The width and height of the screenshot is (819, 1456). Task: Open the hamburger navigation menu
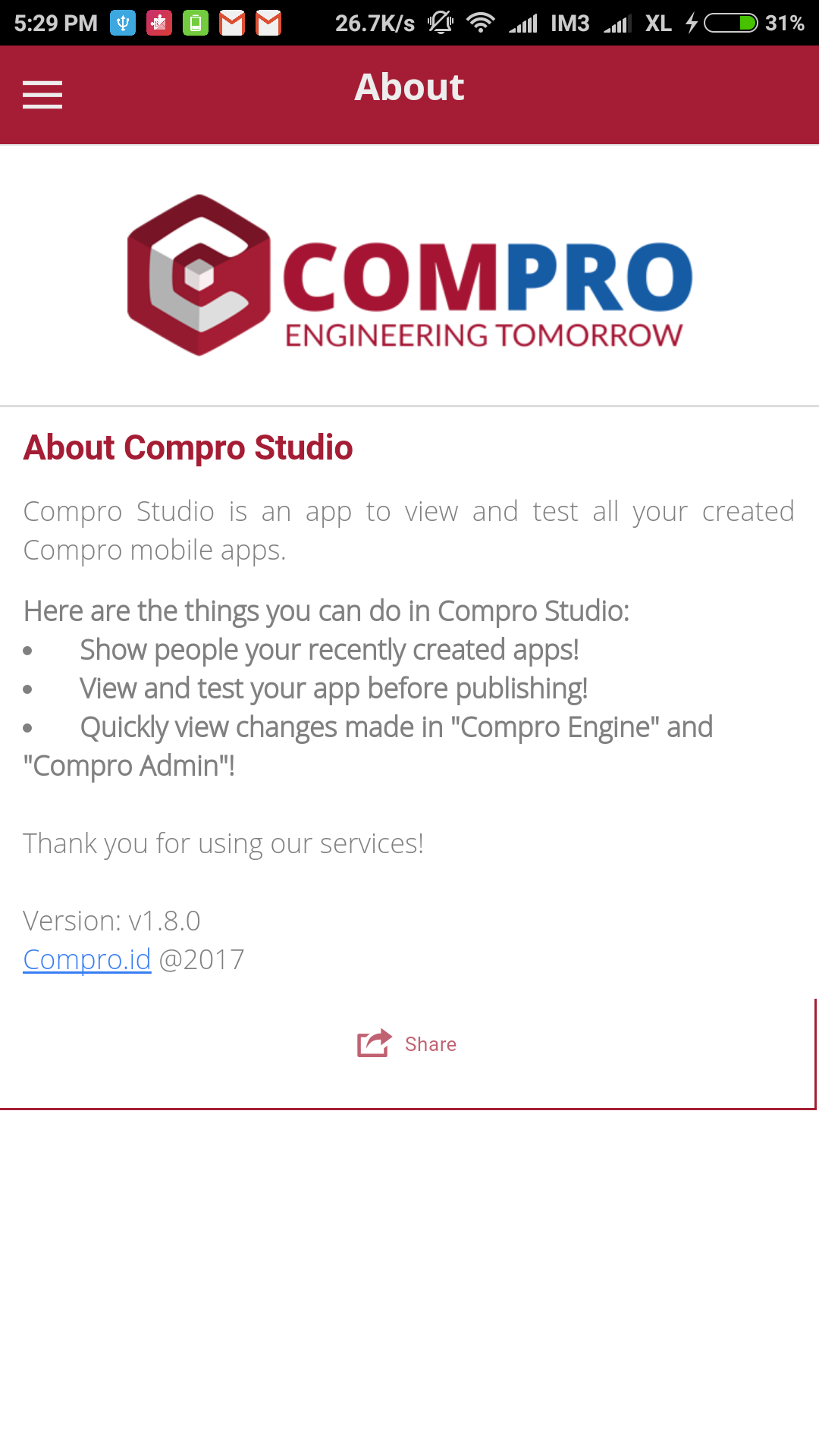(x=42, y=95)
